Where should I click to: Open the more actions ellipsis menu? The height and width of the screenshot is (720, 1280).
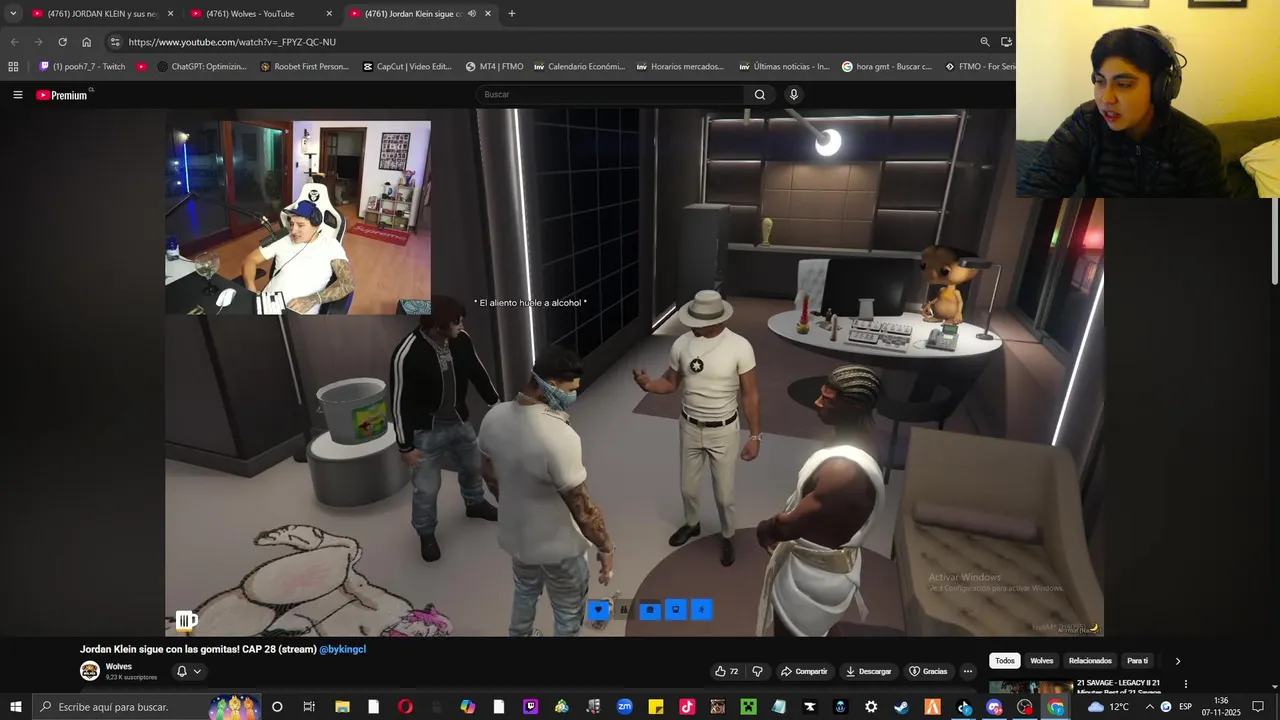967,671
